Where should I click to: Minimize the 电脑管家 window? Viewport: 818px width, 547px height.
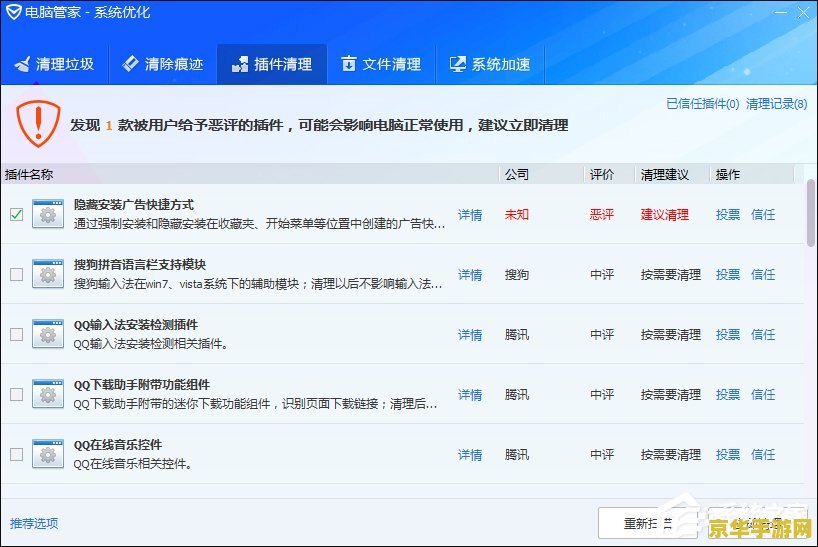(780, 13)
